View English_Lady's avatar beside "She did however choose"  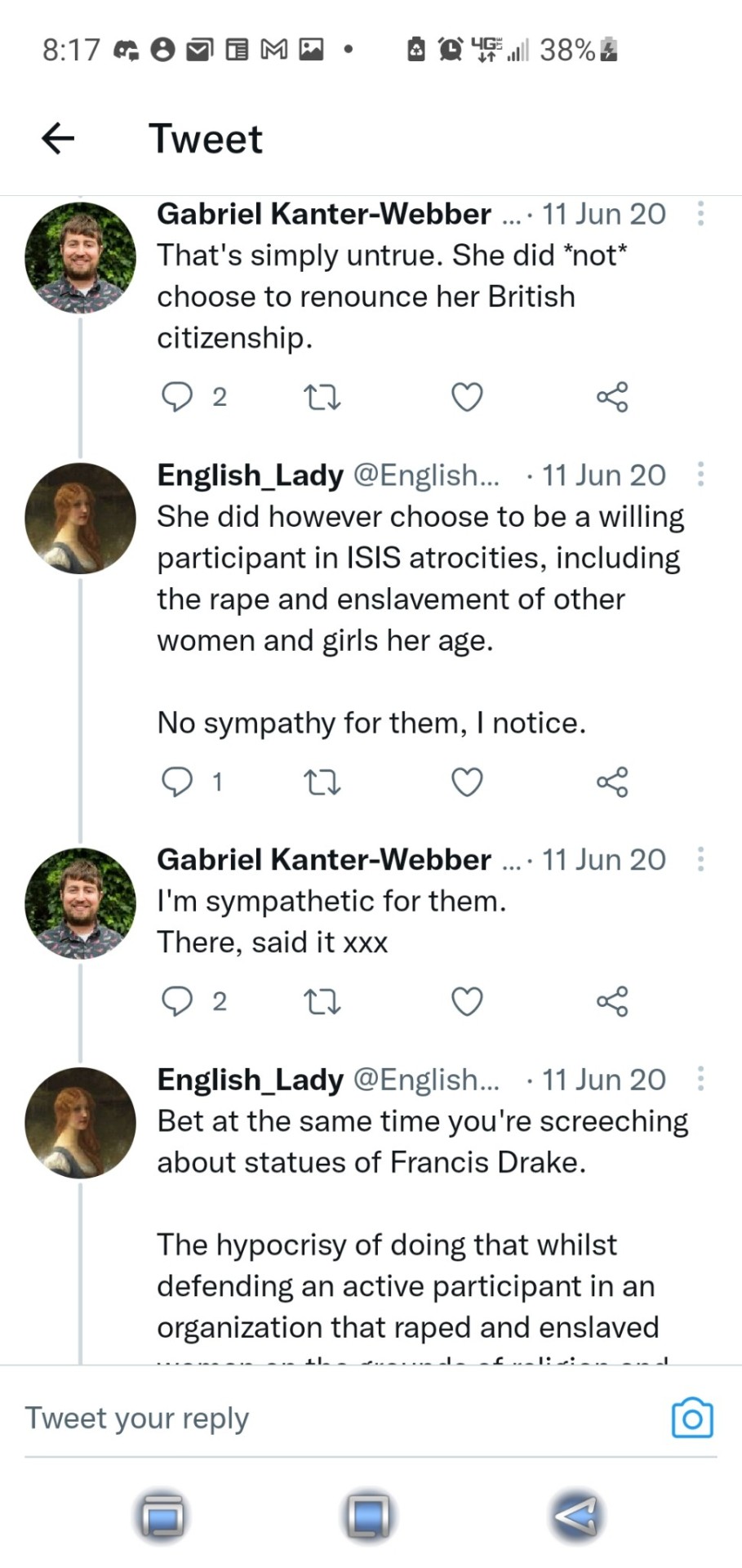point(80,519)
